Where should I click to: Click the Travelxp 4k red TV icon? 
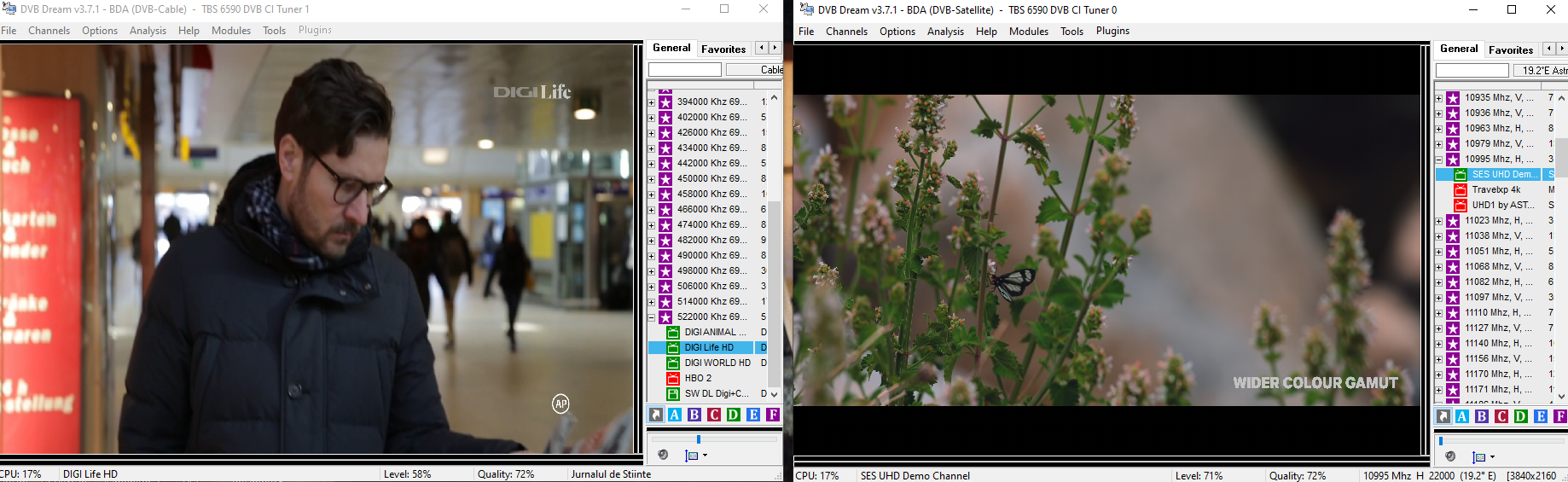(x=1461, y=189)
